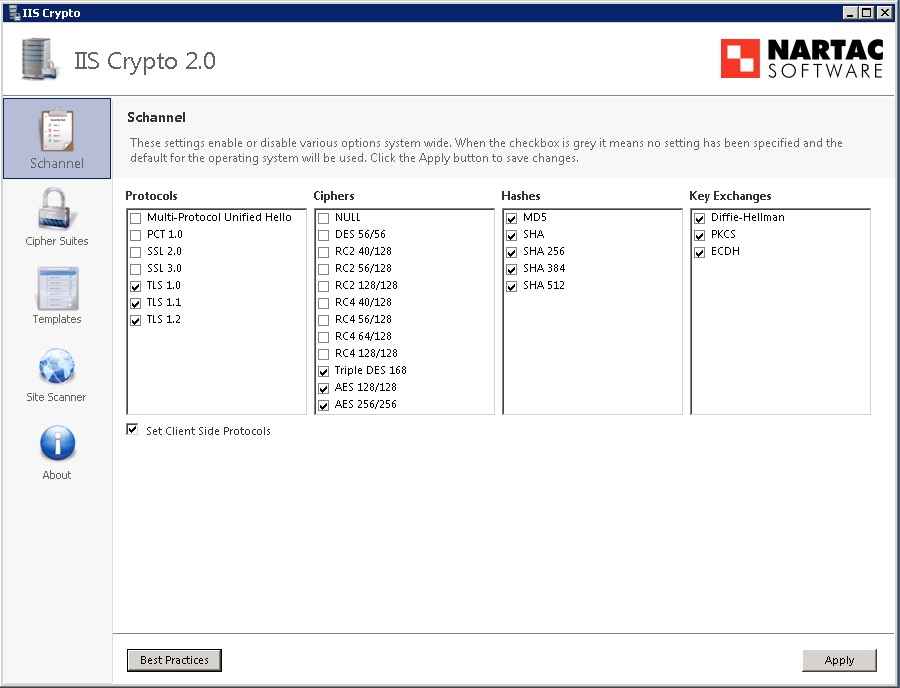Check RC4 40/128 cipher
The image size is (900, 688).
[324, 303]
